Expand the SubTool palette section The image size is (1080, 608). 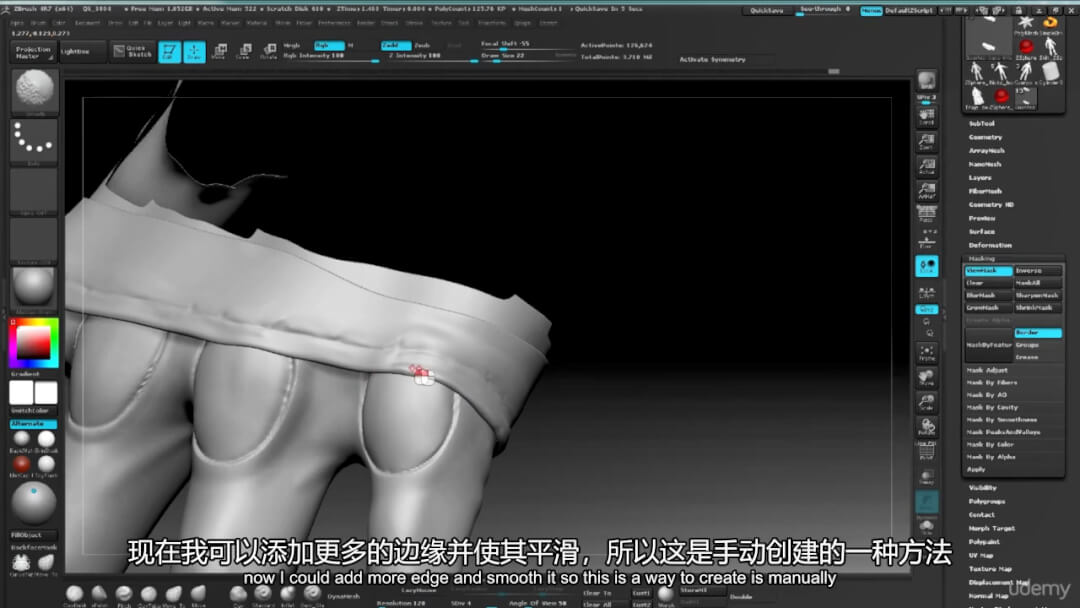[982, 124]
